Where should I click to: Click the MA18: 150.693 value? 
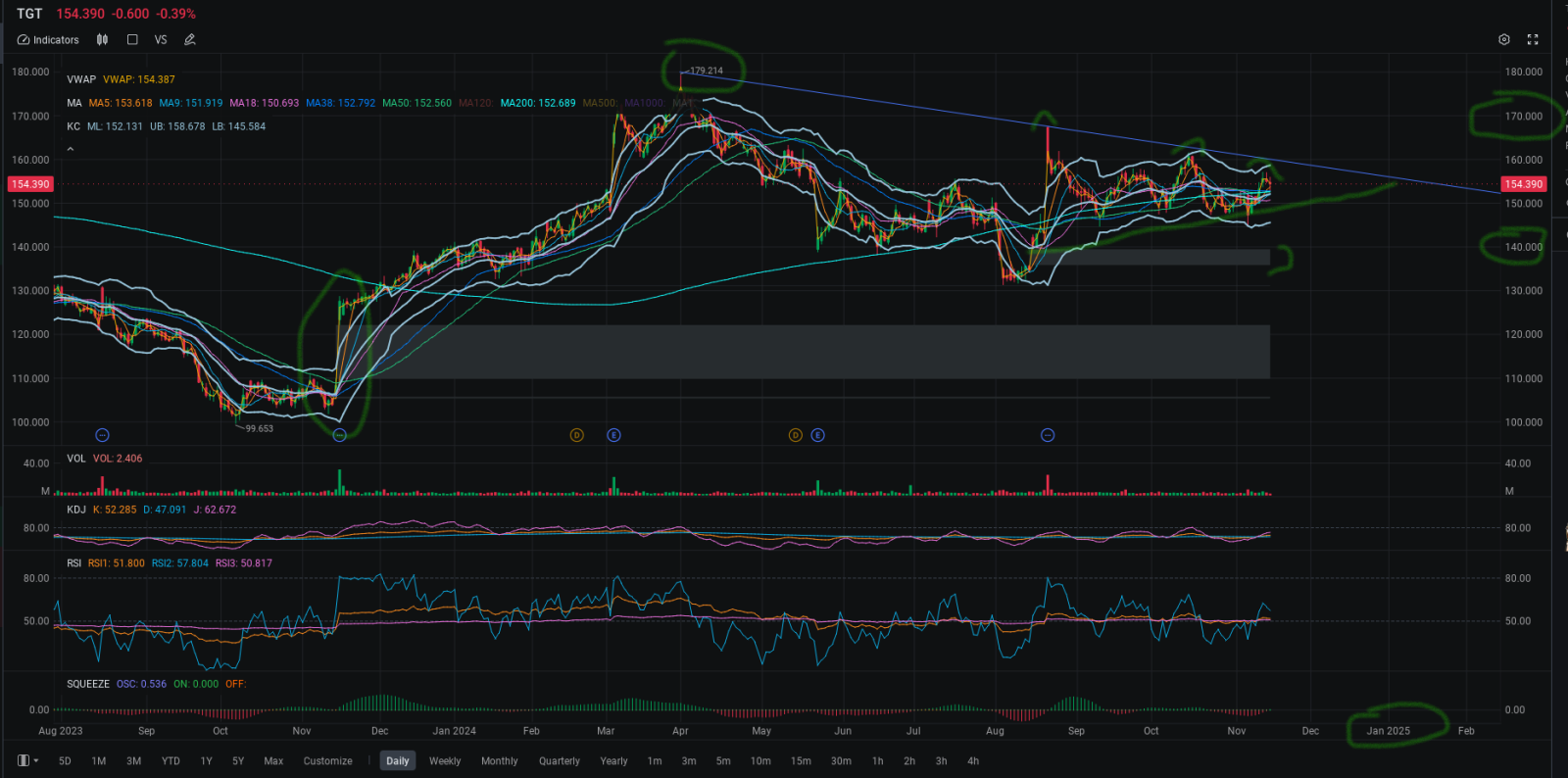pyautogui.click(x=265, y=103)
